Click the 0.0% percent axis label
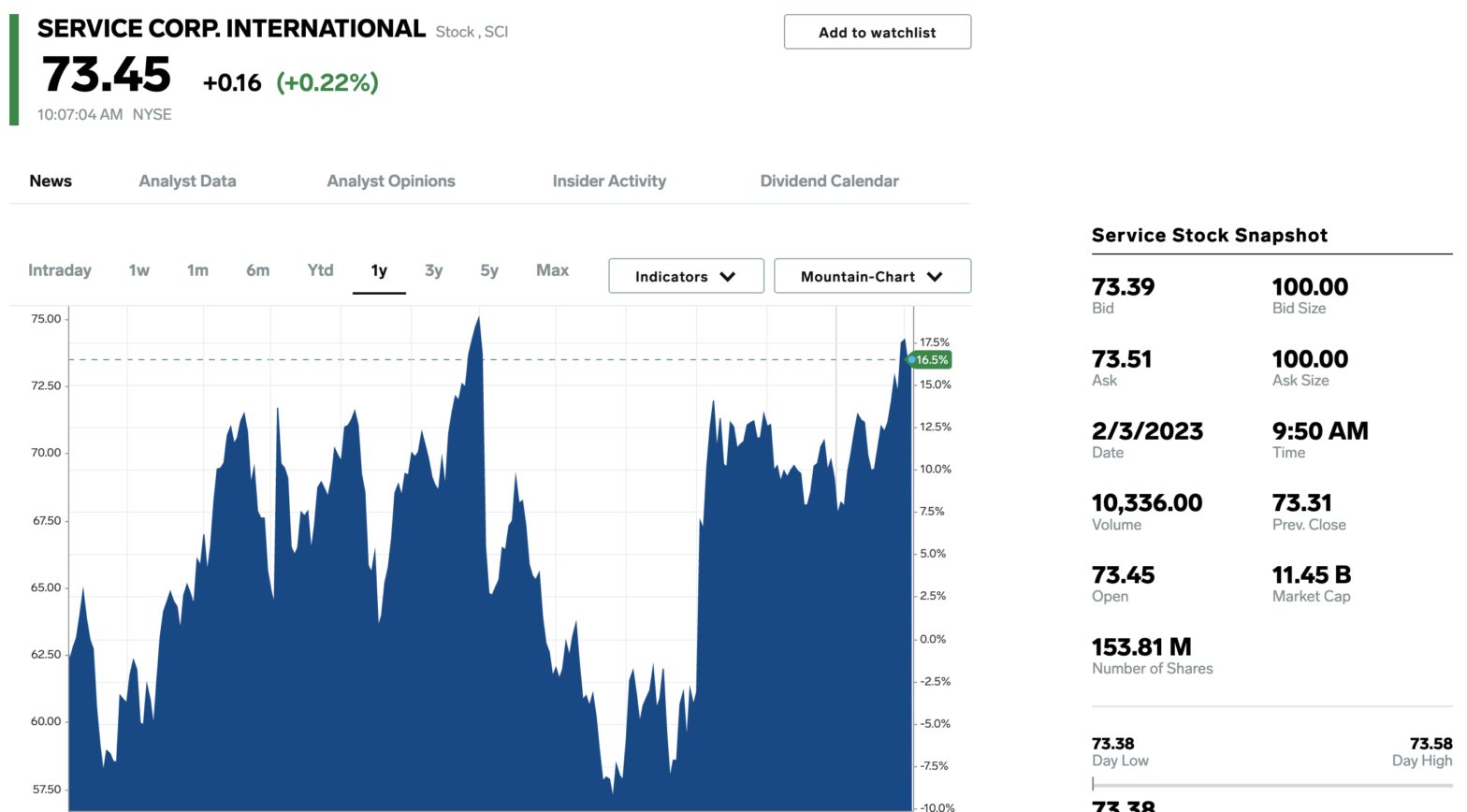Viewport: 1467px width, 812px height. click(x=933, y=639)
